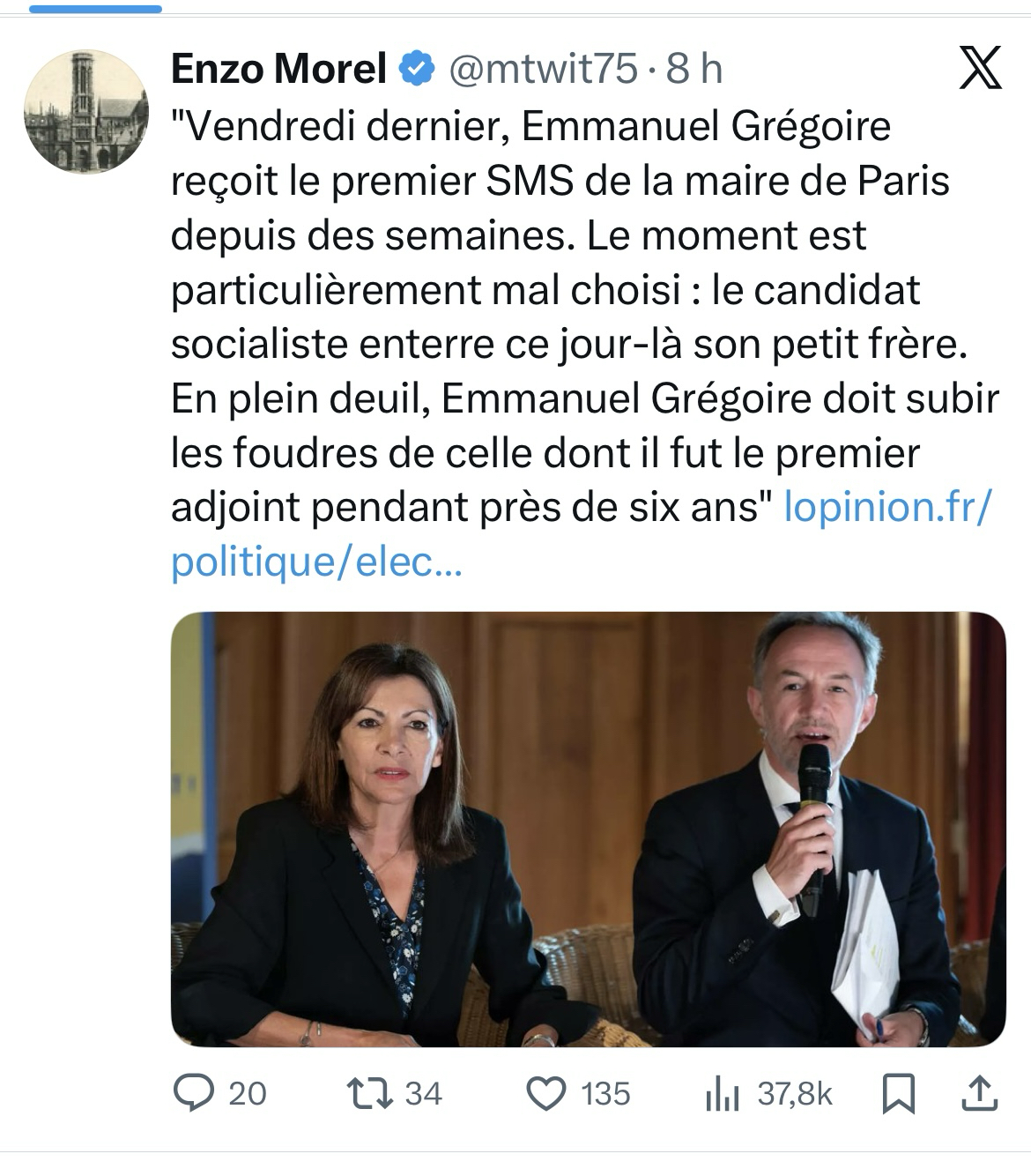Click the like count 135

(x=605, y=1094)
